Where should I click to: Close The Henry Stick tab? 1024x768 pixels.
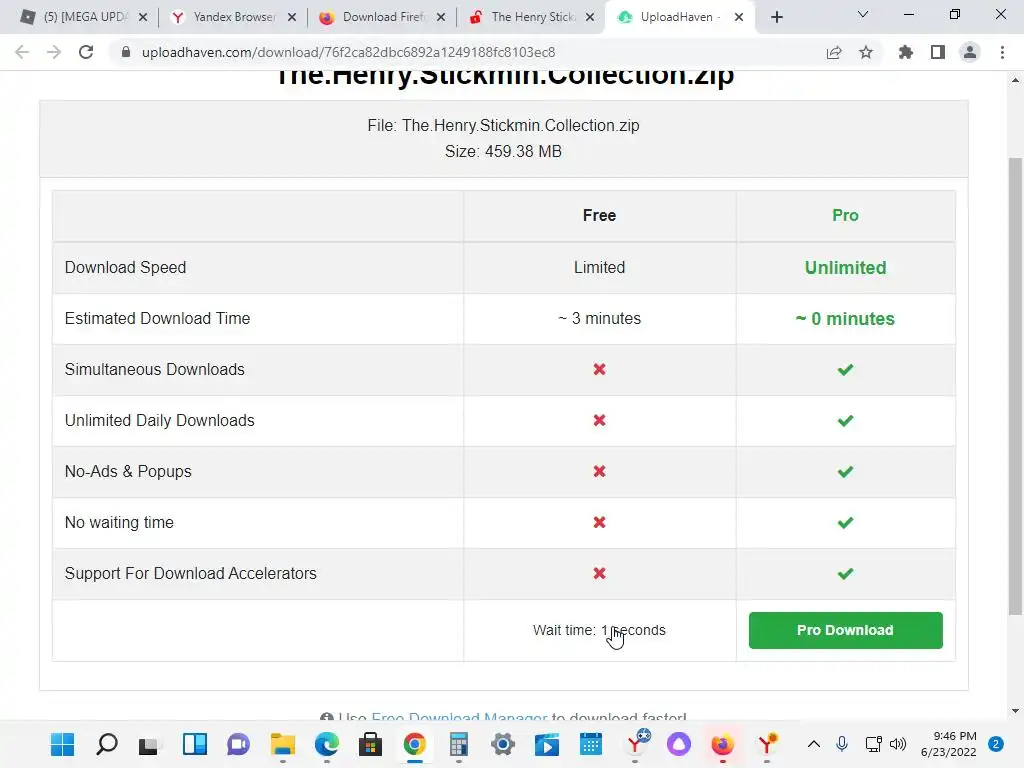pos(590,18)
